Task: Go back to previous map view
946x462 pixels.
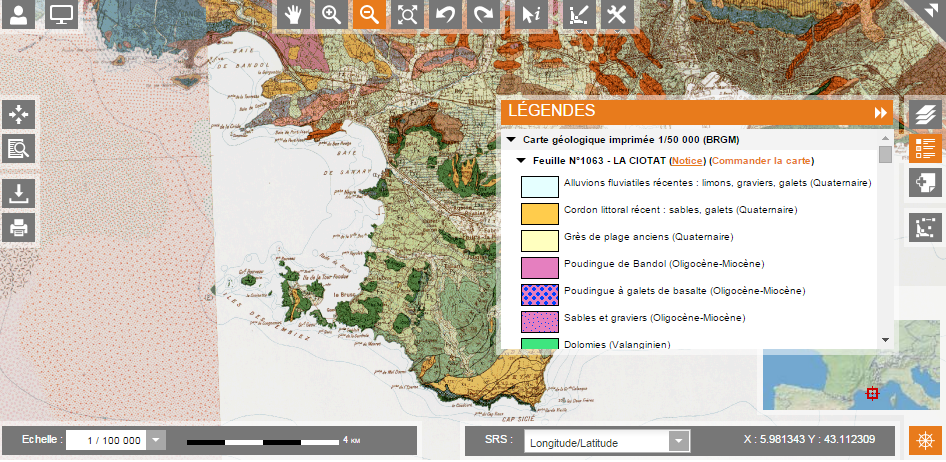Action: point(445,15)
